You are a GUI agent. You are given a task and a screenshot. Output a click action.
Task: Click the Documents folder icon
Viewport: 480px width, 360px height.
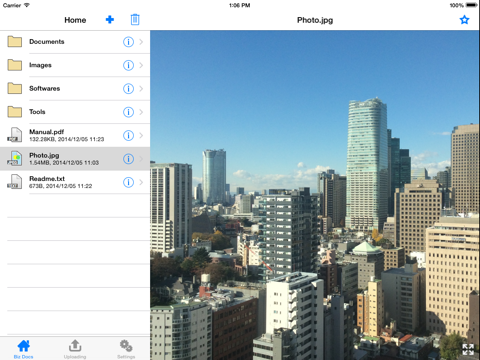coord(15,42)
